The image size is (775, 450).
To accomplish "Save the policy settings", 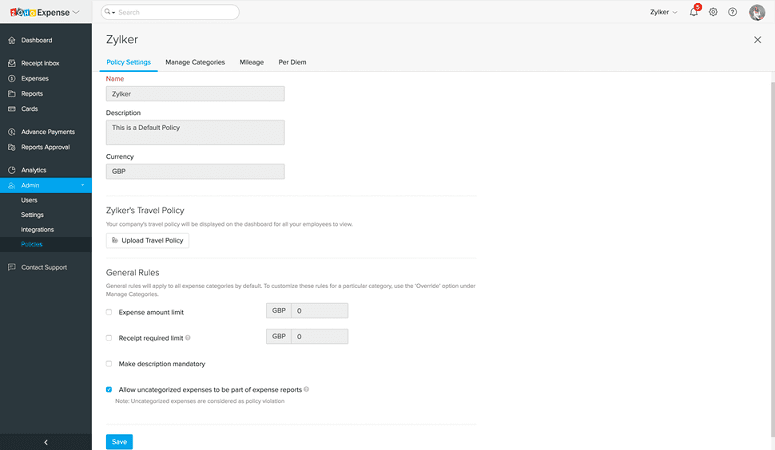I will tap(119, 442).
